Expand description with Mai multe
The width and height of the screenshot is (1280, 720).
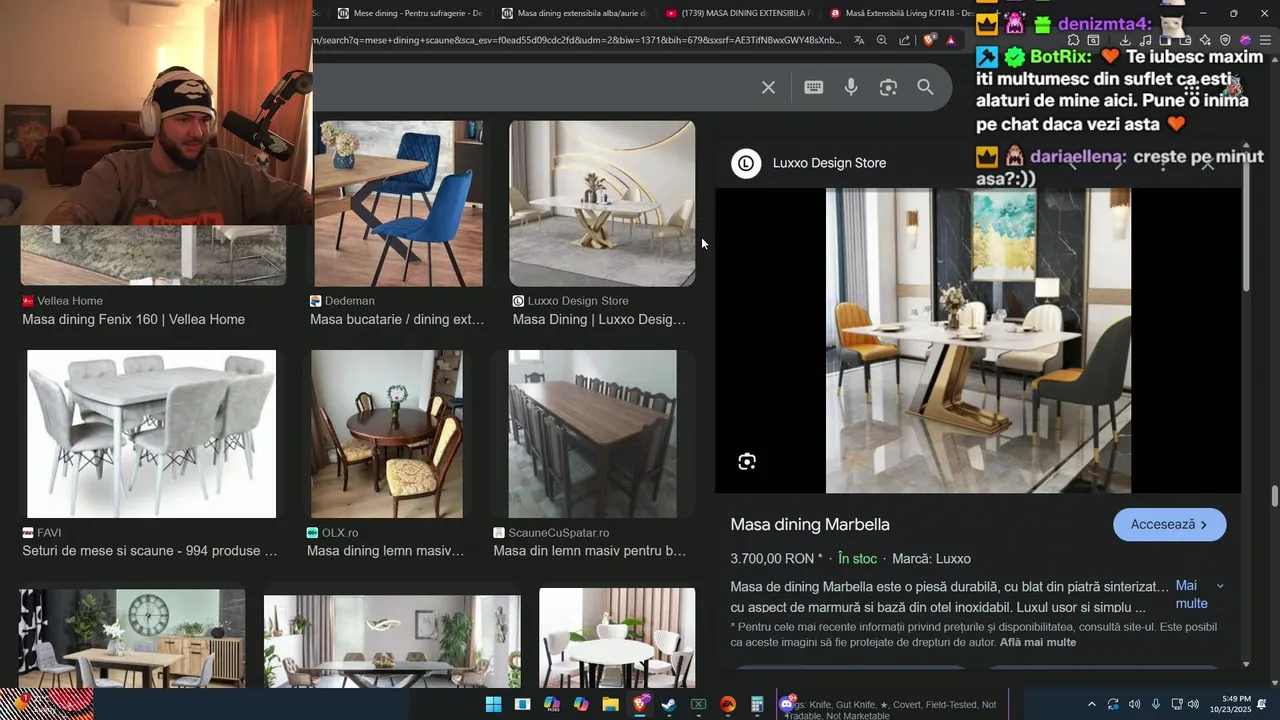pyautogui.click(x=1191, y=594)
